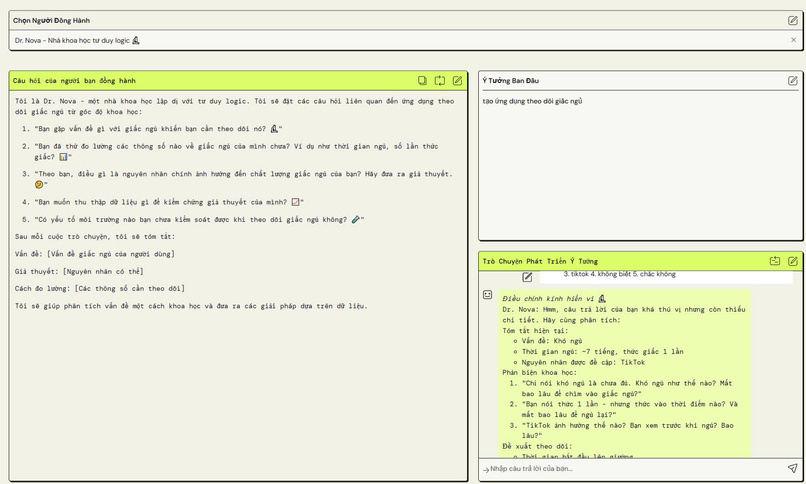806x484 pixels.
Task: Click the chat line 'Đề xuất theo dõi:'
Action: pyautogui.click(x=537, y=446)
